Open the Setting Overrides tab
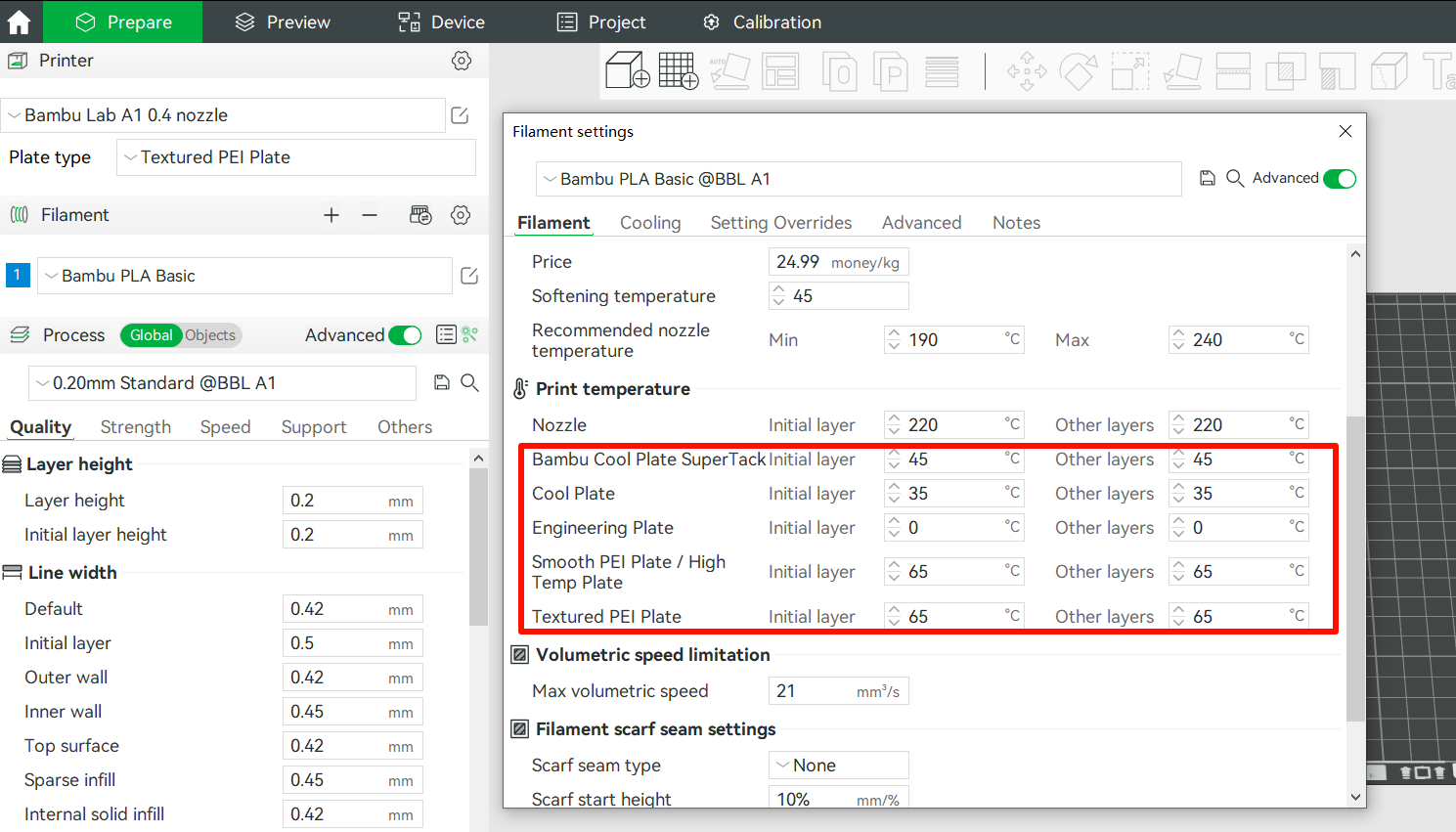Viewport: 1456px width, 832px height. 781,223
